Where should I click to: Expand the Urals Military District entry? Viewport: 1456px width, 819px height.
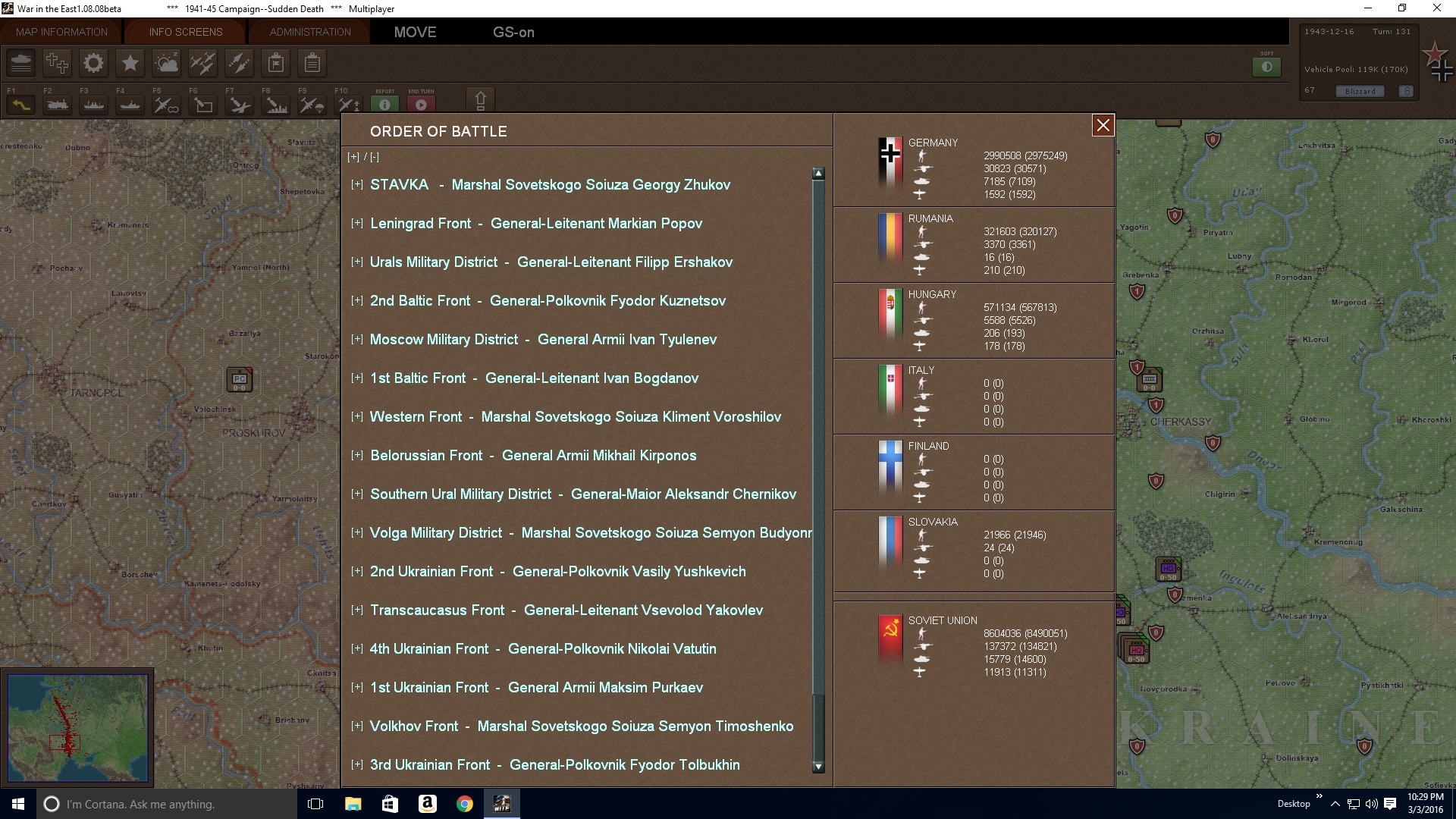click(x=357, y=262)
